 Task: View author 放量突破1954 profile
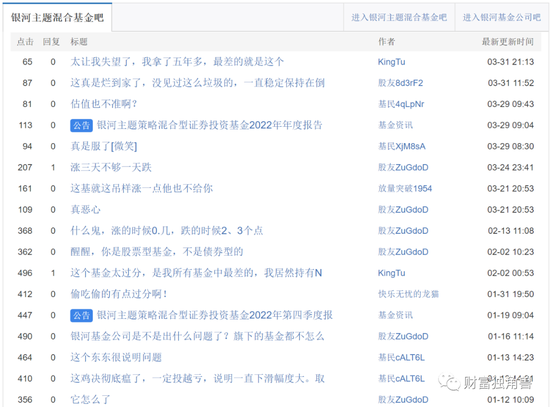click(x=405, y=188)
